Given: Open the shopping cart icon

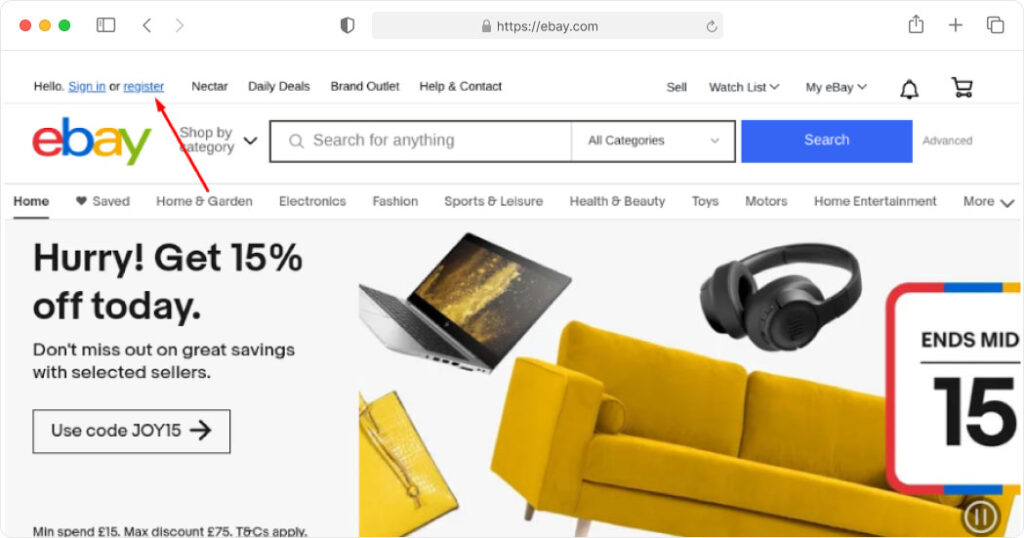Looking at the screenshot, I should (962, 87).
